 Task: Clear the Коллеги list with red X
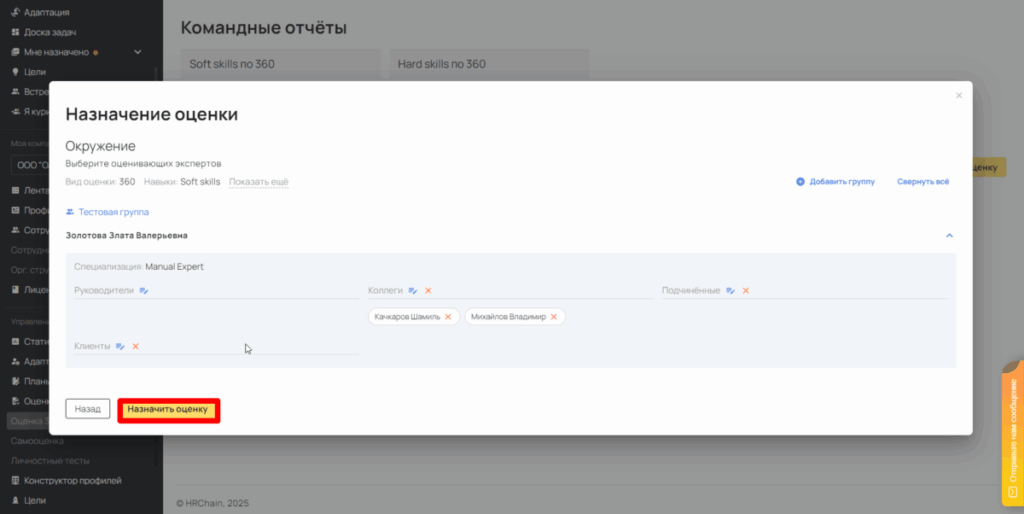428,291
